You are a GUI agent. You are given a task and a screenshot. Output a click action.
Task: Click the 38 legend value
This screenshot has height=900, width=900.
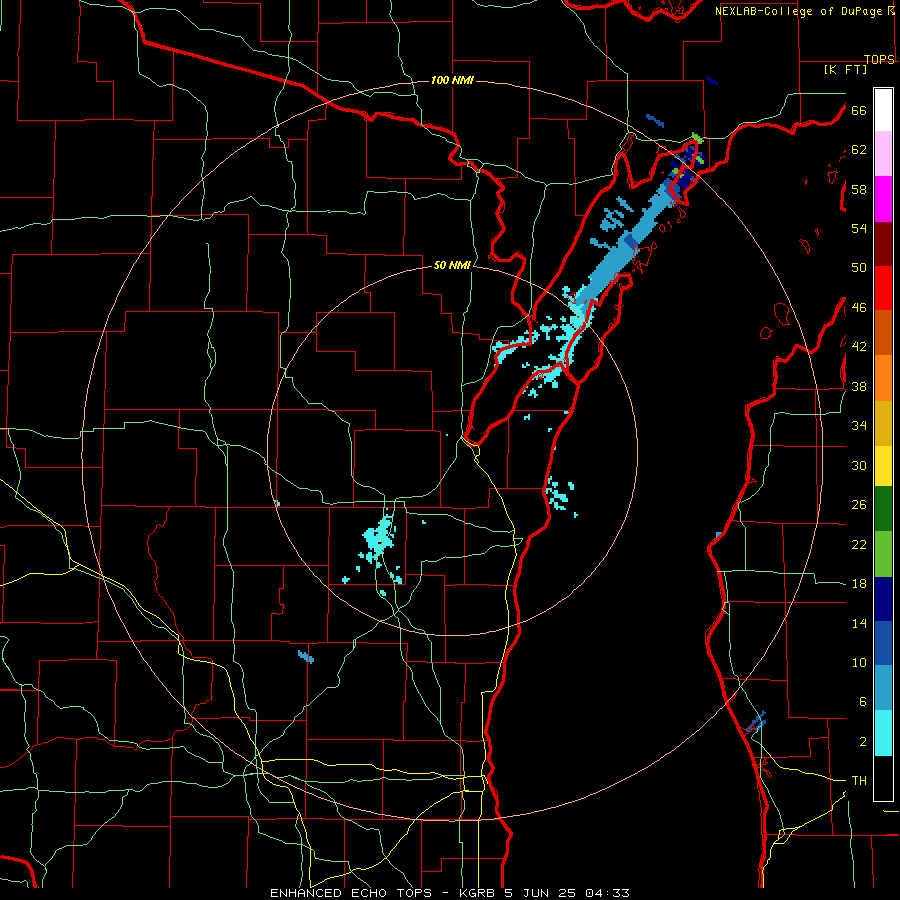859,386
